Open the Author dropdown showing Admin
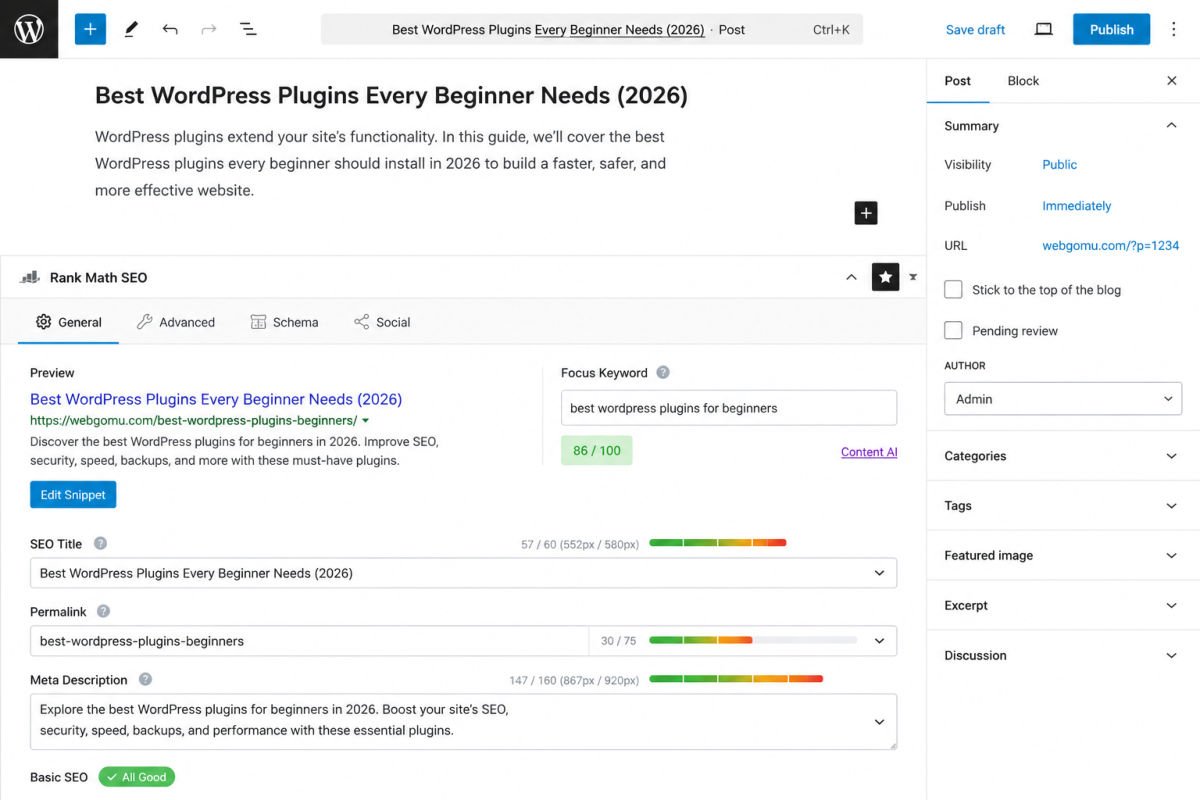The height and width of the screenshot is (800, 1200). tap(1063, 398)
